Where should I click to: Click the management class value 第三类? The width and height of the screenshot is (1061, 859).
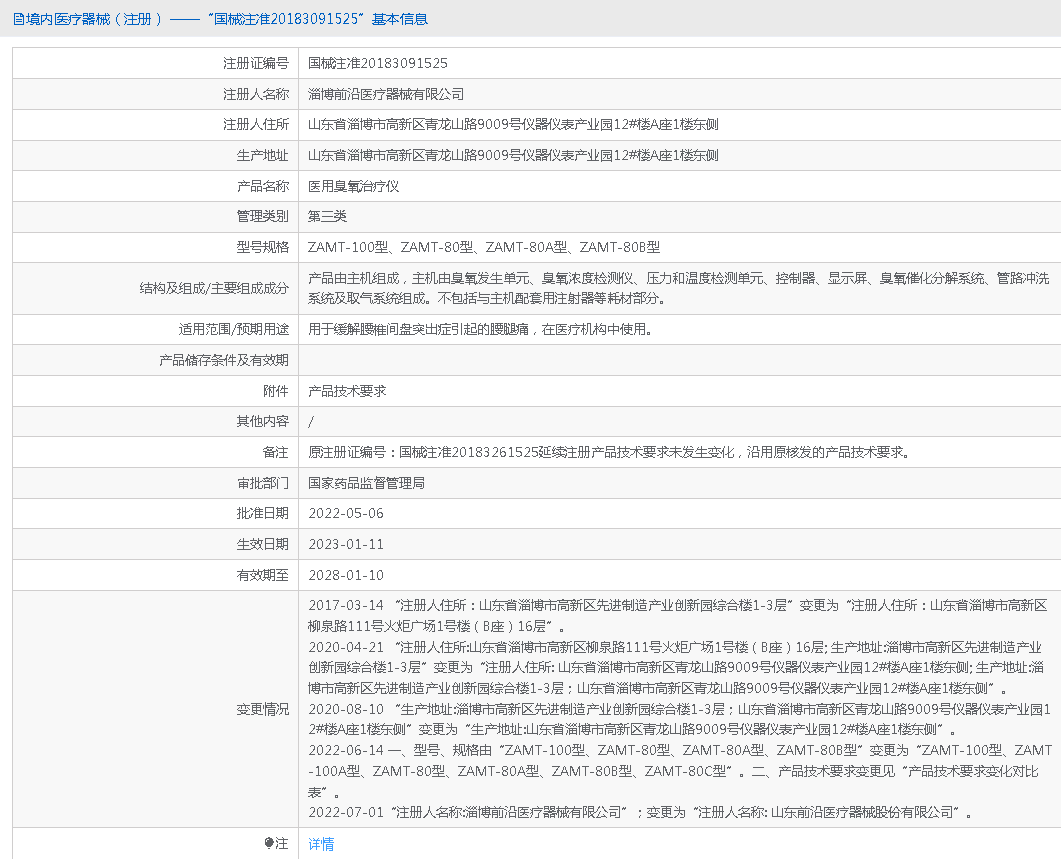tap(327, 216)
